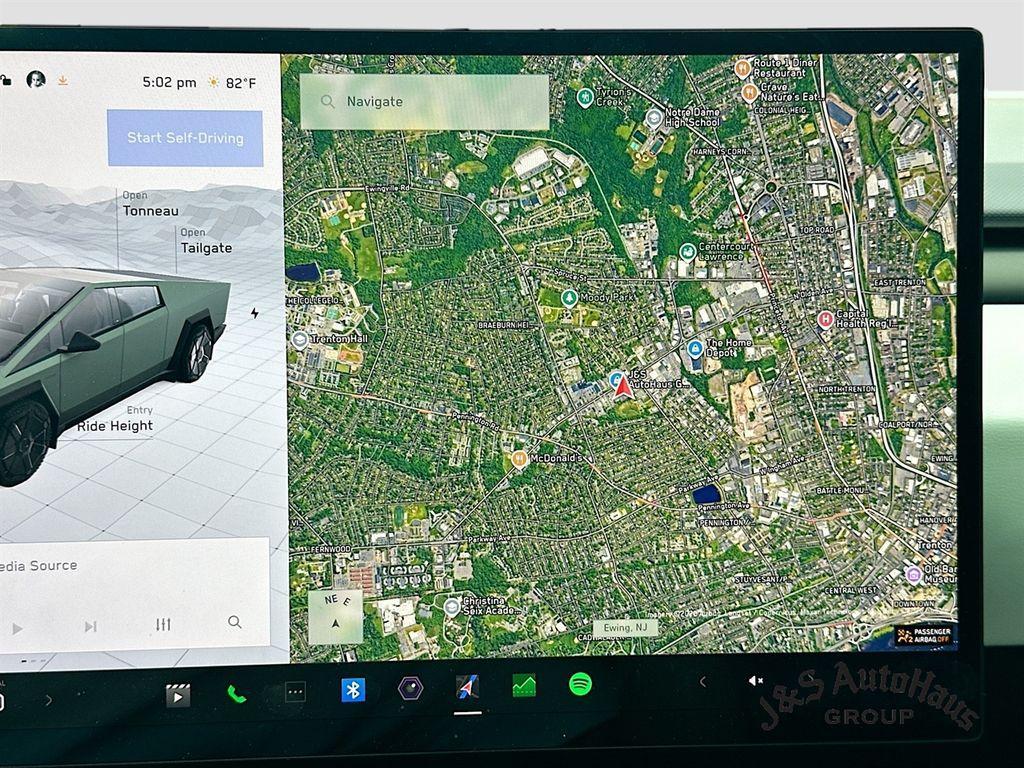The height and width of the screenshot is (768, 1024).
Task: Tap the Navigate search bar magnifier icon
Action: tap(328, 101)
